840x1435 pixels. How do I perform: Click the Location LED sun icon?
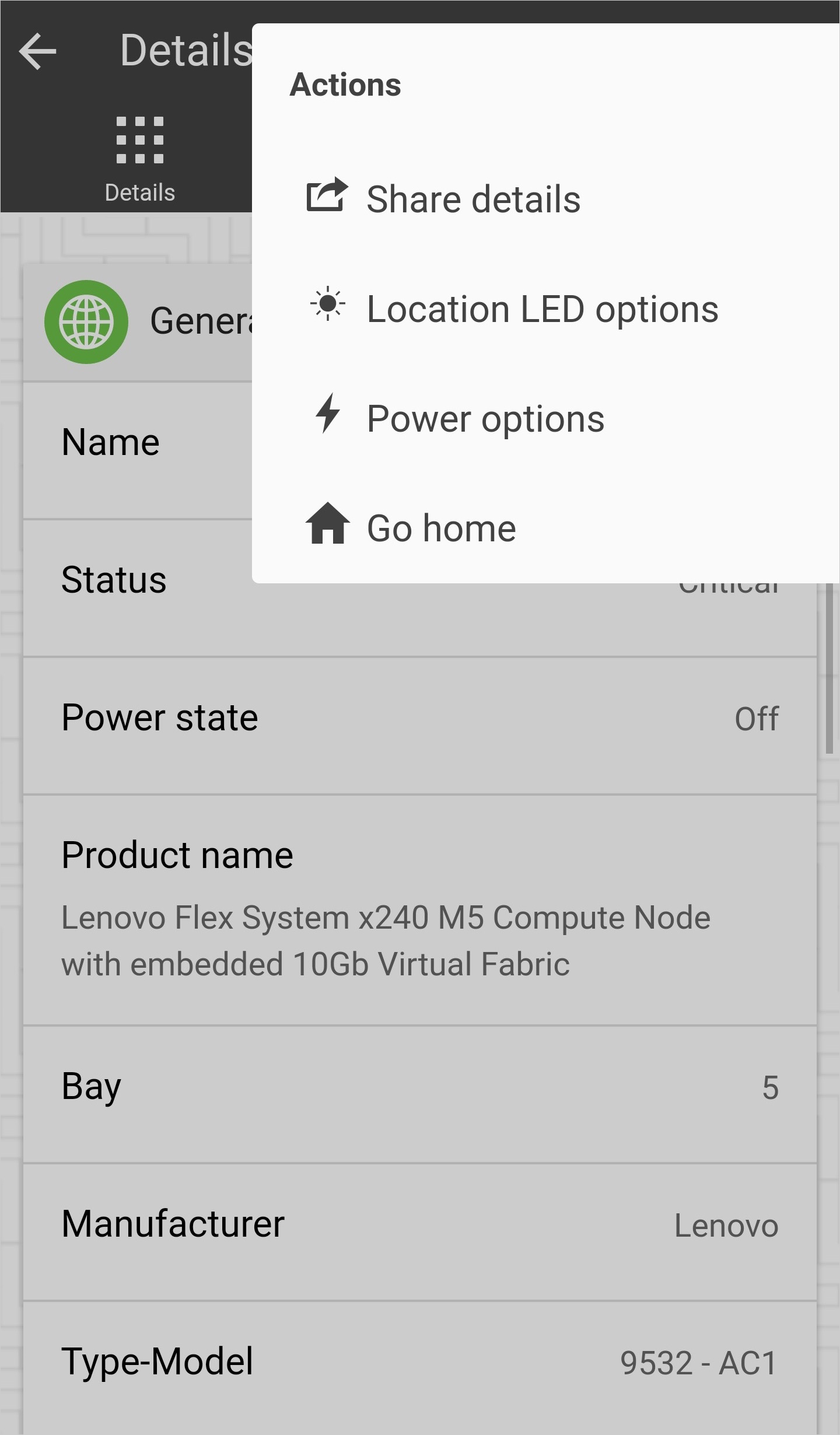(x=327, y=304)
